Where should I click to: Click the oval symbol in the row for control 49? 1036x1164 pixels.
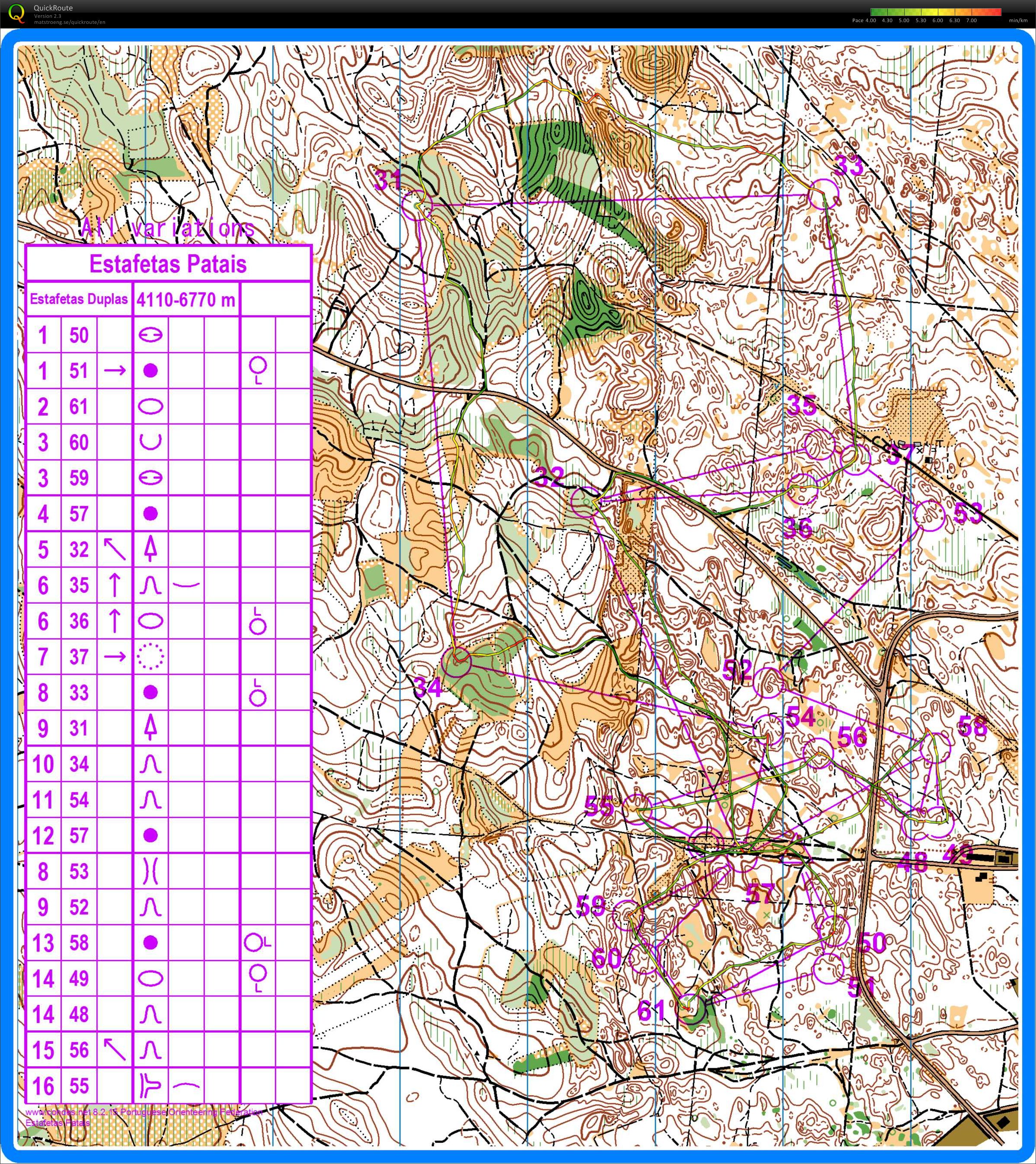click(150, 979)
